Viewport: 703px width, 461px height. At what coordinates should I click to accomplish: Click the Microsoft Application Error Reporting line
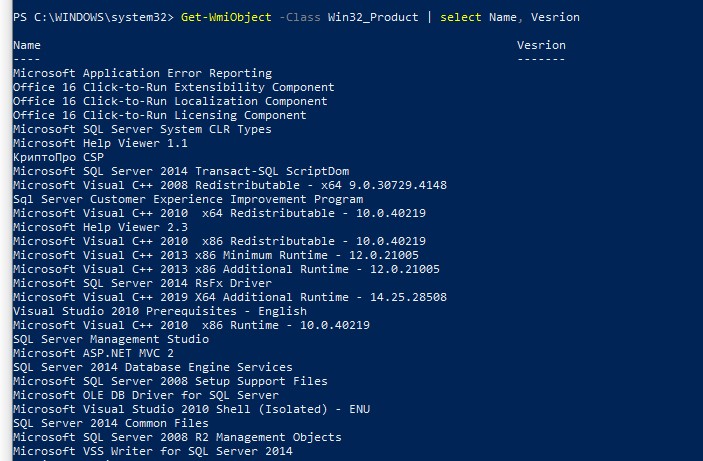143,73
